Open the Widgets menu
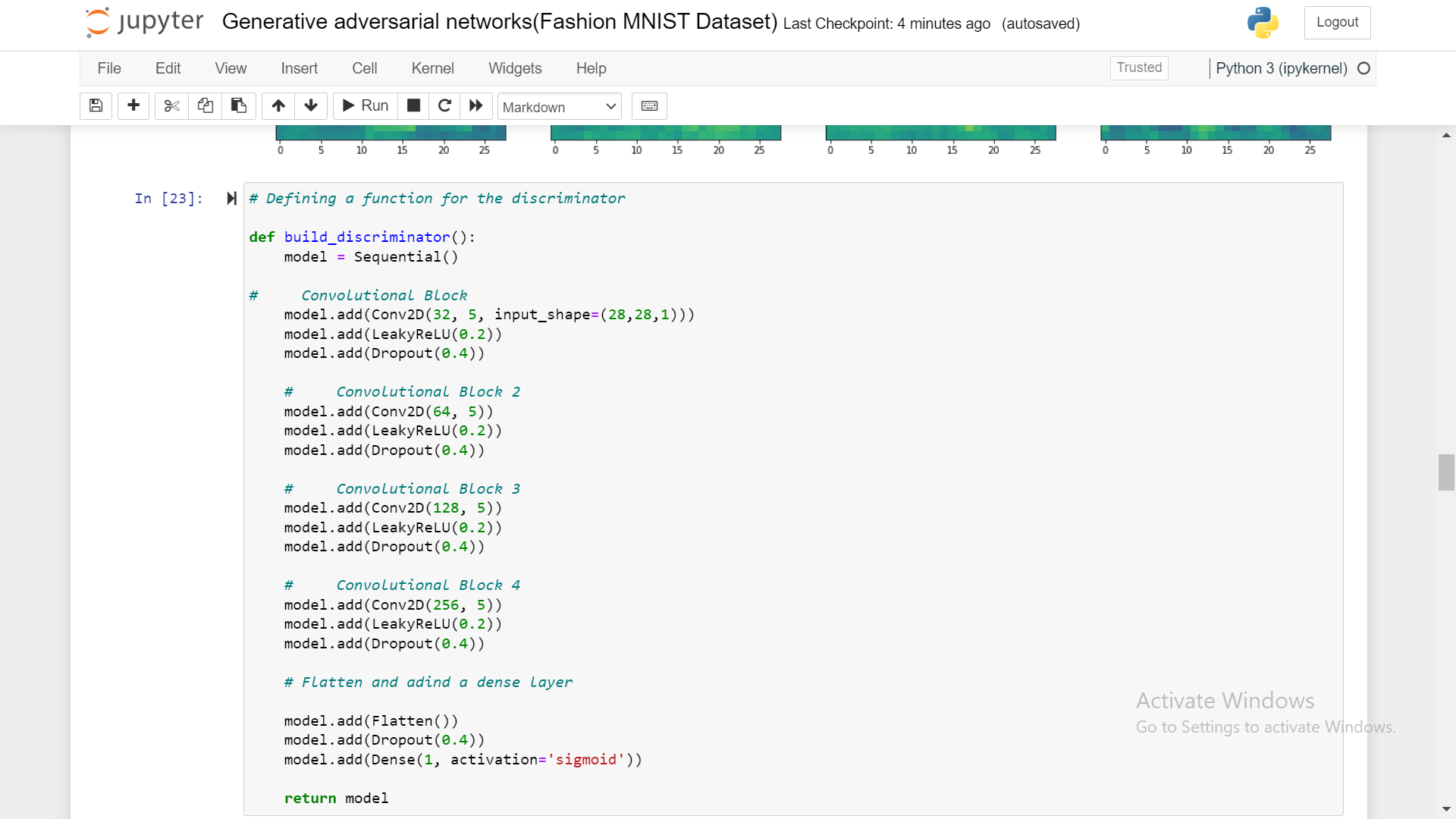Screen dimensions: 1456x819 pos(515,68)
